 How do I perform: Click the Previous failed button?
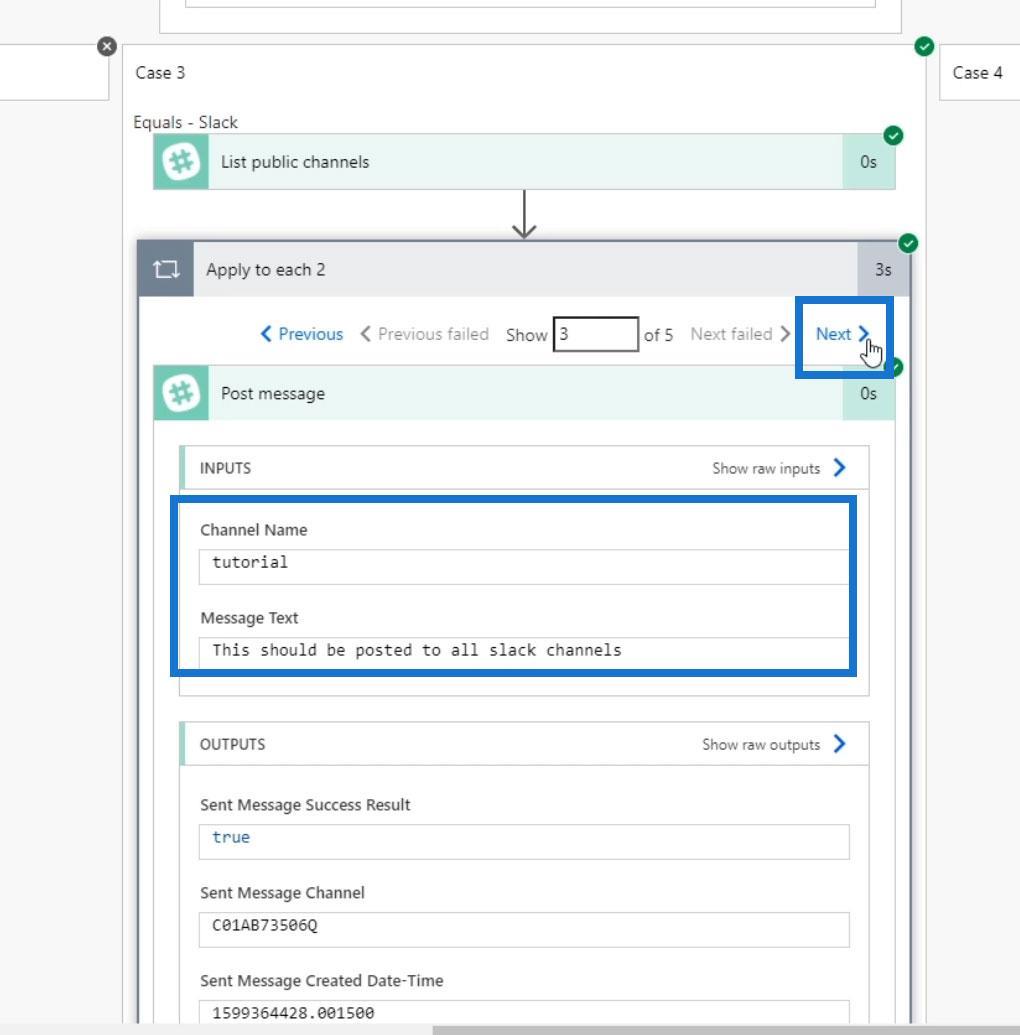[x=425, y=334]
